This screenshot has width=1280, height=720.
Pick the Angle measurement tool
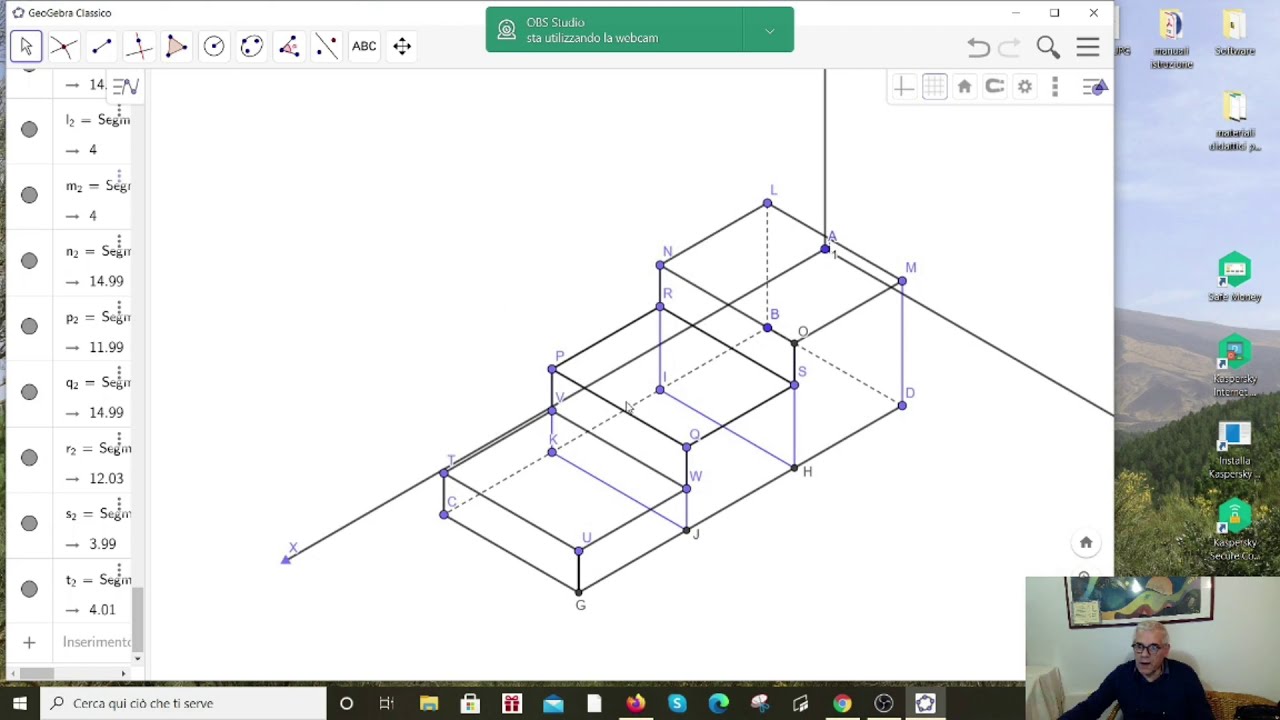pos(289,46)
